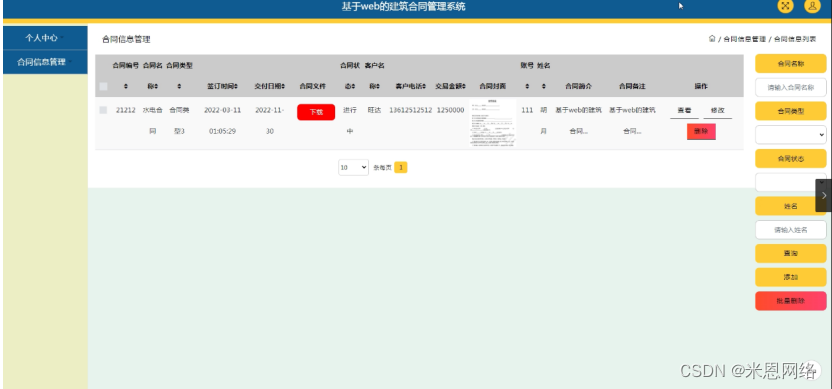This screenshot has height=389, width=832.
Task: Click the 姓名 yellow filter label
Action: click(x=791, y=206)
